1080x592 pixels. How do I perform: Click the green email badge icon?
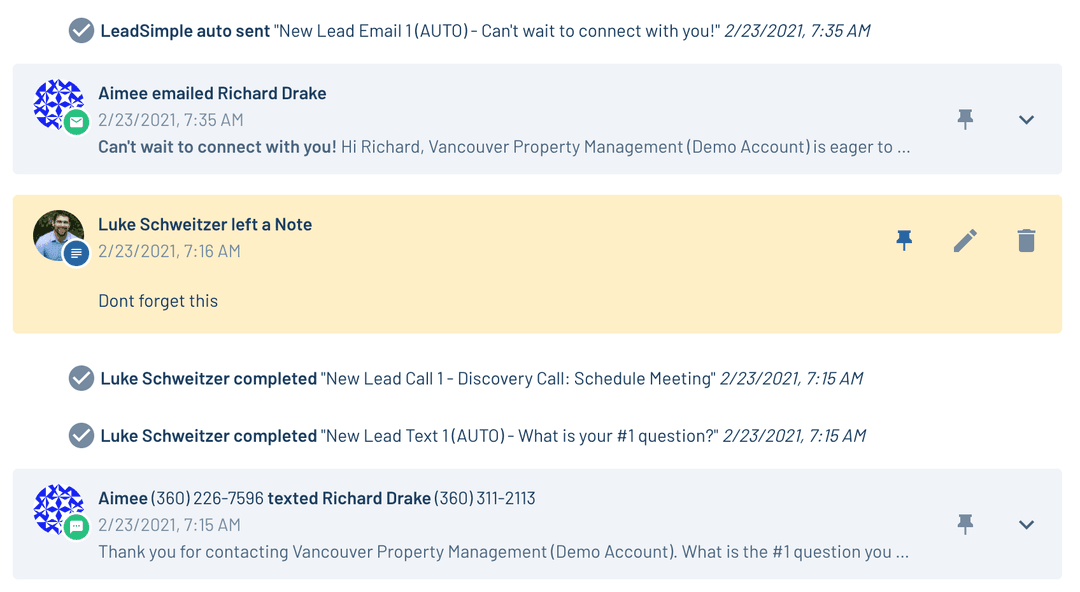click(77, 122)
